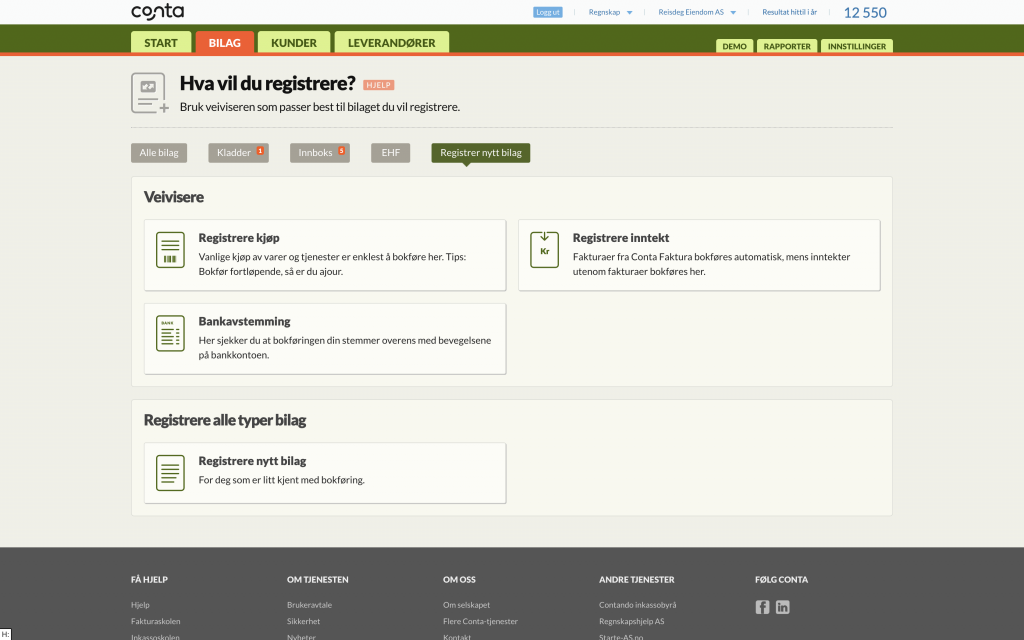Click the Conta logo
1024x640 pixels.
[x=157, y=12]
